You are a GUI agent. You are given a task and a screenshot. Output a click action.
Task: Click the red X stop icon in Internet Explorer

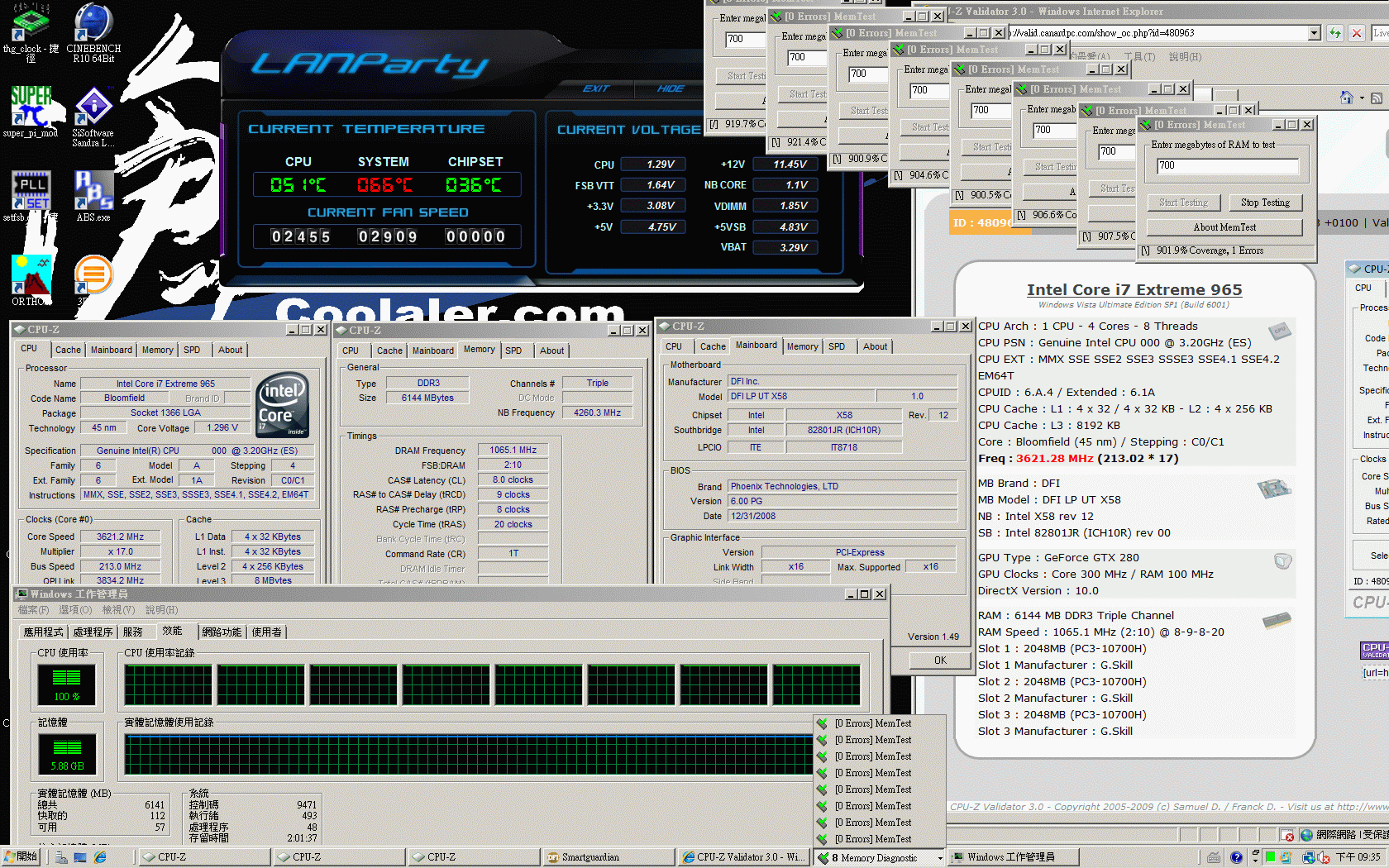[1357, 33]
